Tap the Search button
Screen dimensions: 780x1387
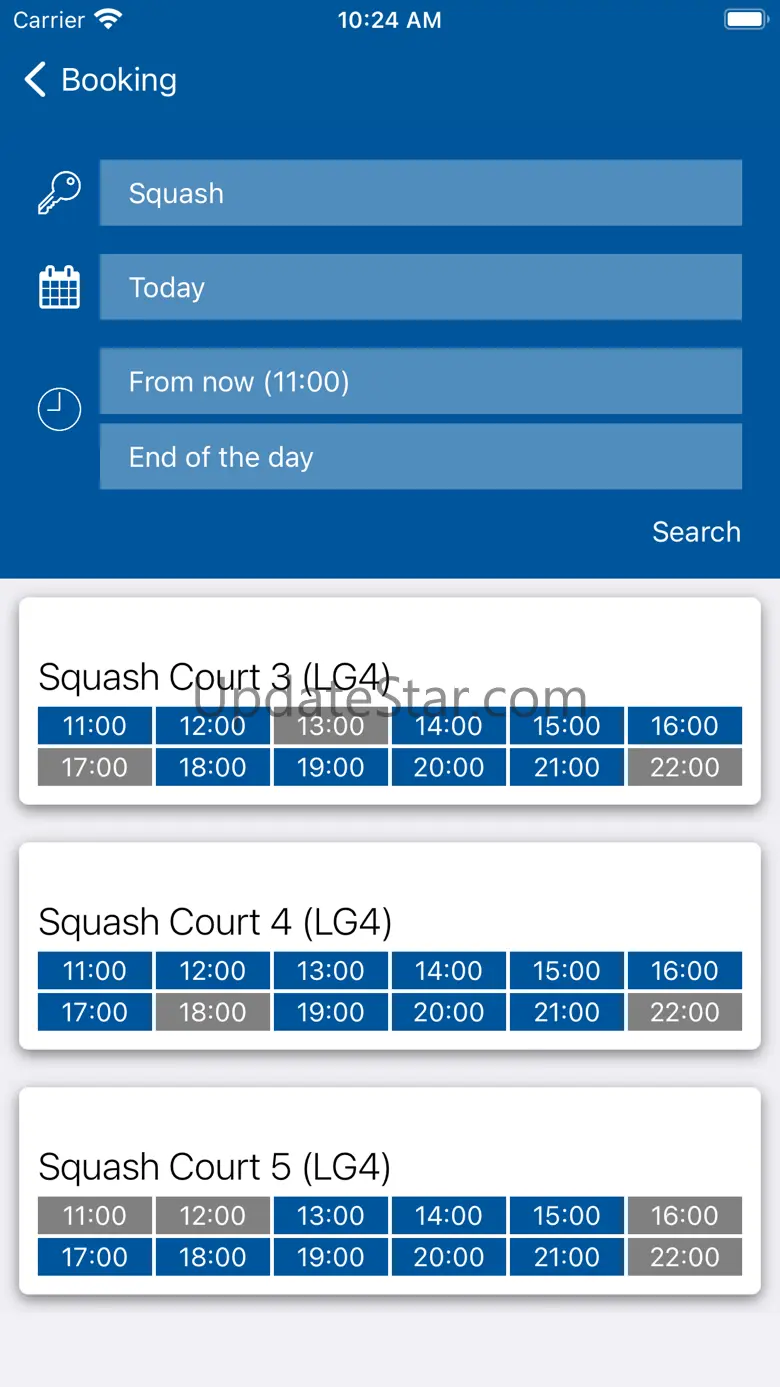pos(696,532)
